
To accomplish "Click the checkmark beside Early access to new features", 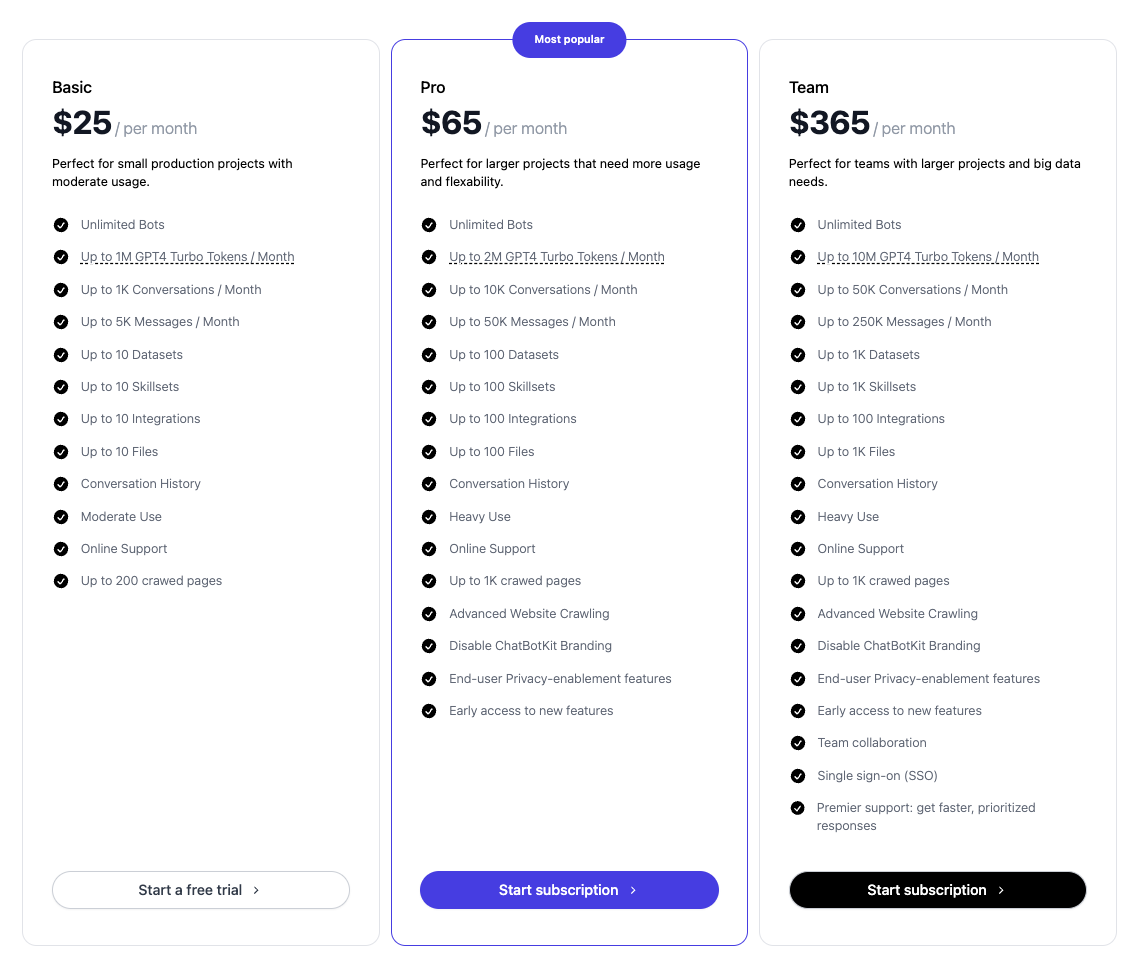I will [x=429, y=710].
